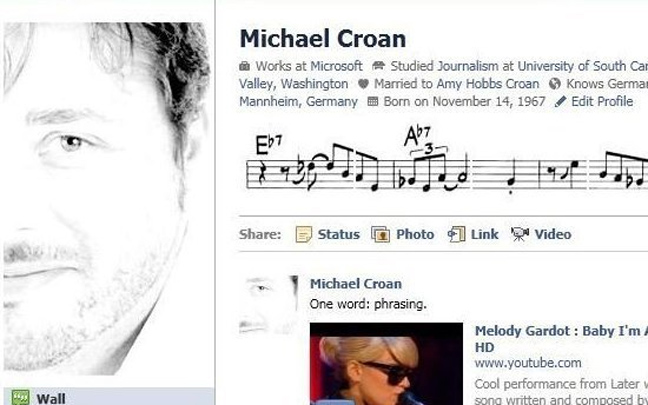Open Michael Croan name in wall post
This screenshot has width=648, height=405.
[x=356, y=284]
